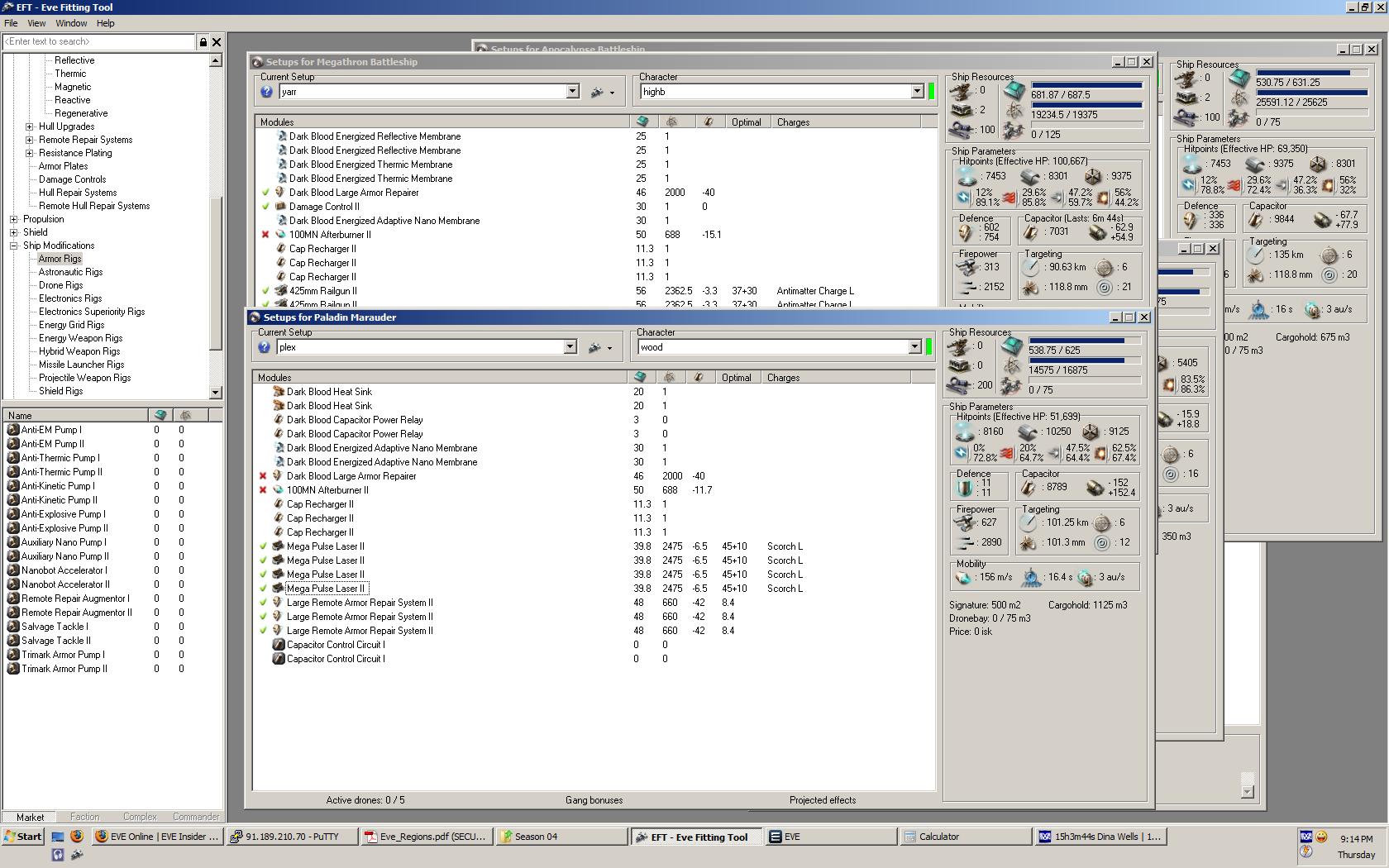
Task: Click the Anti-EM Pump I rig icon
Action: (13, 430)
